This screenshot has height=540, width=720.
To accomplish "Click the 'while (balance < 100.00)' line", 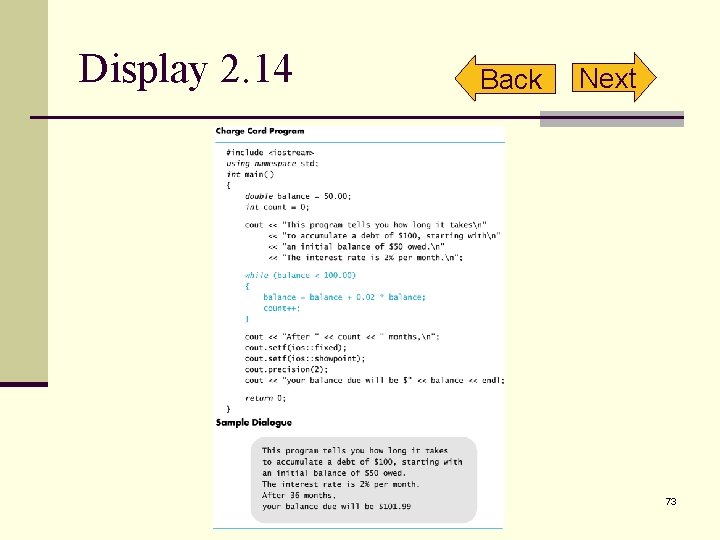I will (x=300, y=276).
